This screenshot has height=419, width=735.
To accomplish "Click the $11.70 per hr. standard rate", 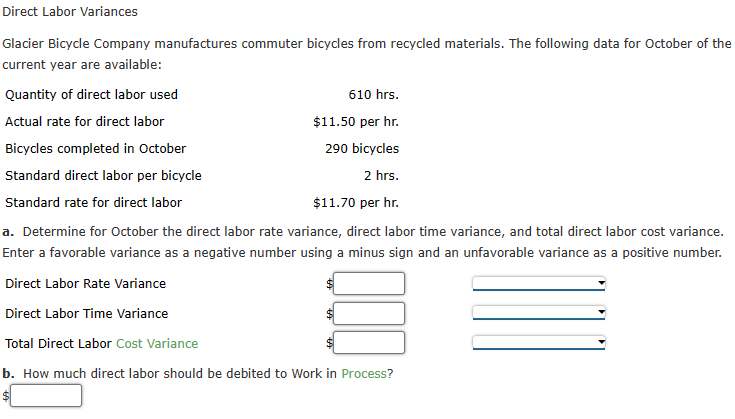I will click(356, 203).
